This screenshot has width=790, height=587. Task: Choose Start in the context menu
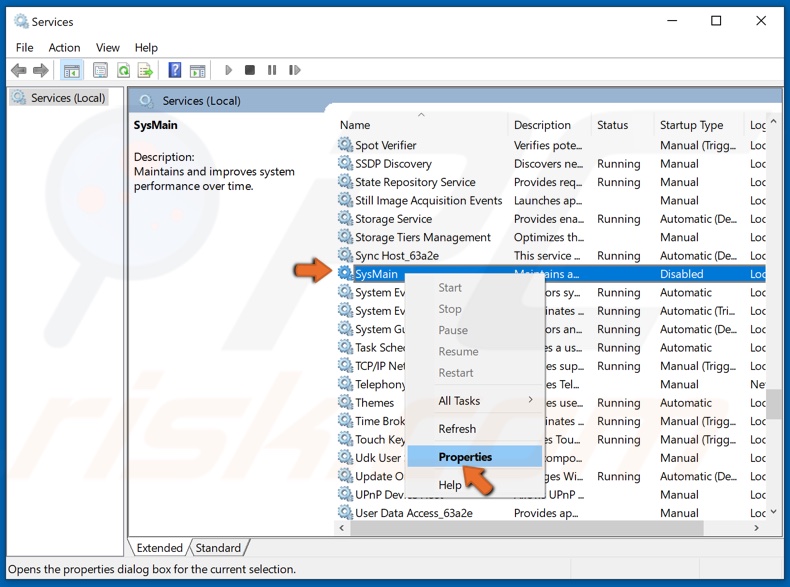[x=475, y=288]
